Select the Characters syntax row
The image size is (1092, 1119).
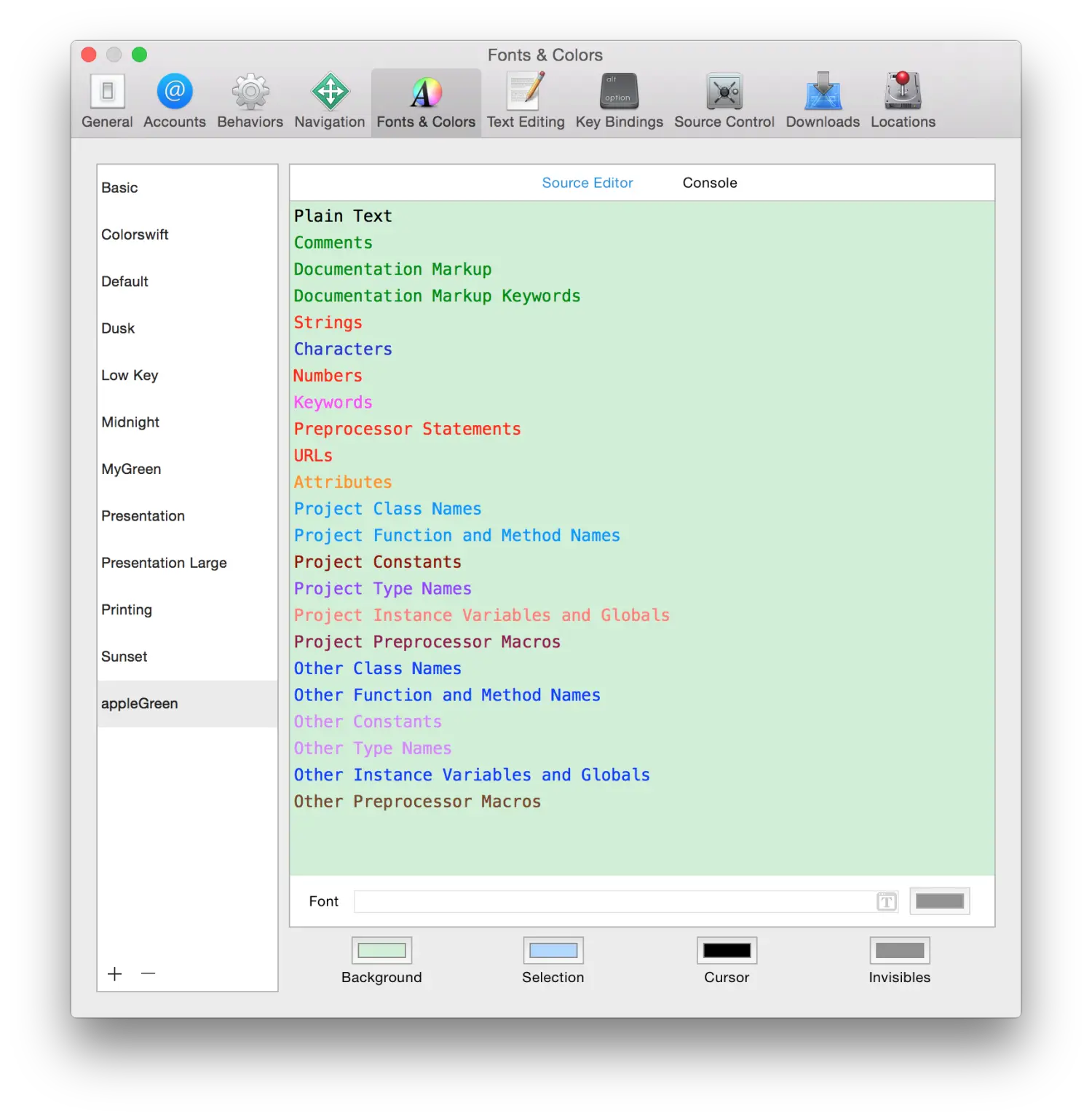click(642, 349)
